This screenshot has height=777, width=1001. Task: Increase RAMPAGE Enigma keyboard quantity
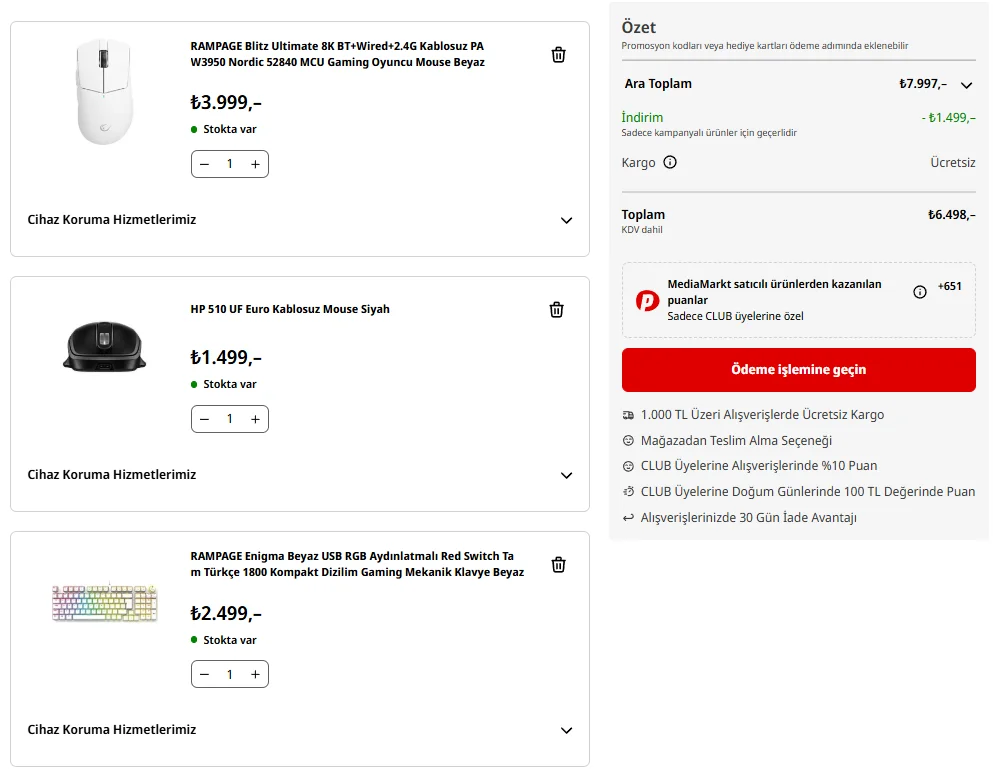coord(255,675)
